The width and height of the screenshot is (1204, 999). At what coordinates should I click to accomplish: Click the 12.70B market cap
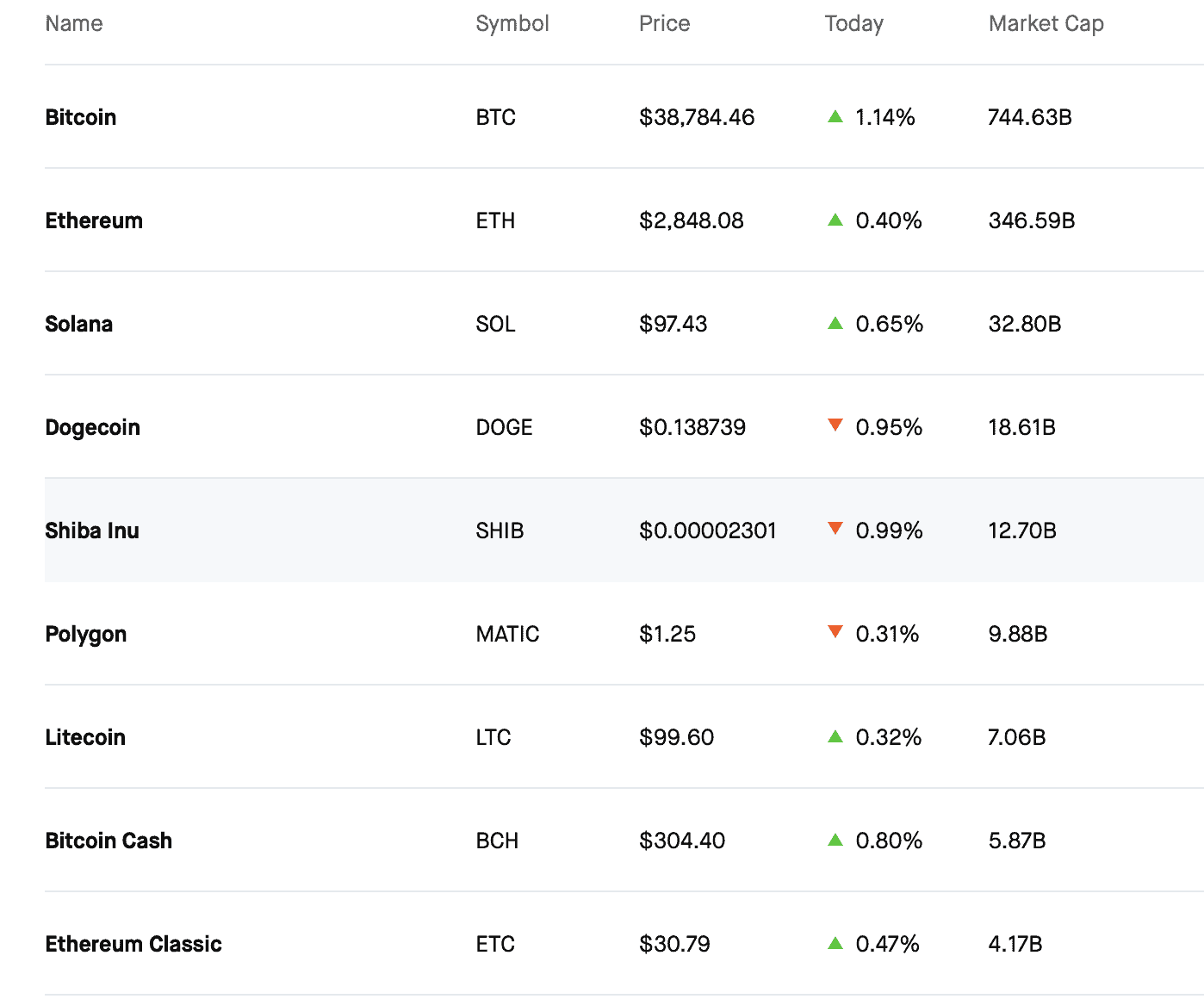pyautogui.click(x=1022, y=531)
